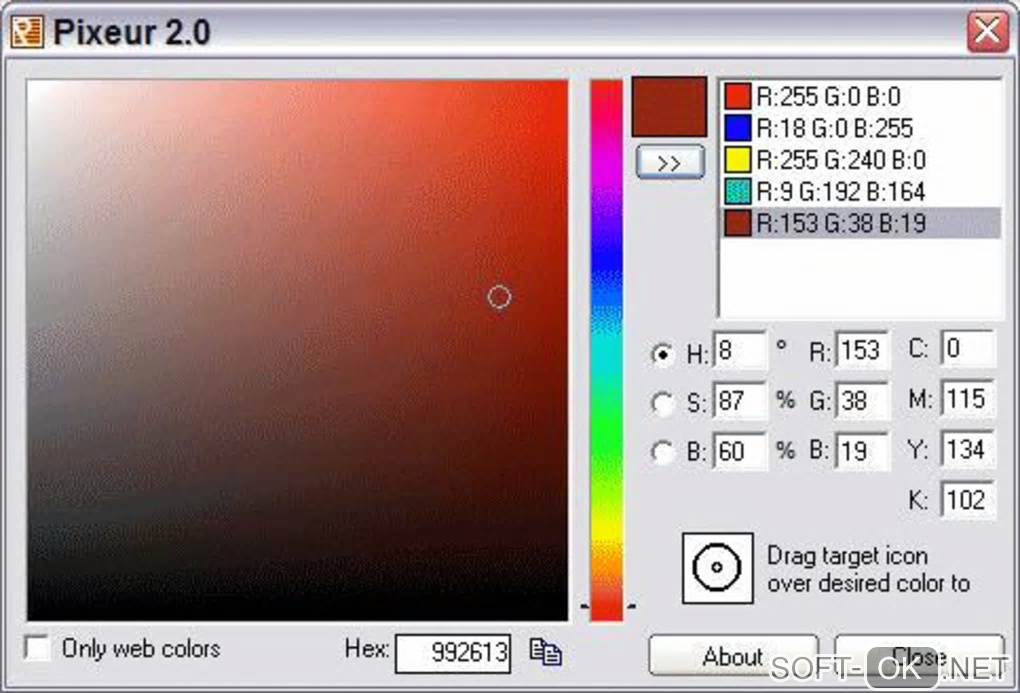
Task: Copy the hex value with copy icon
Action: click(x=545, y=652)
